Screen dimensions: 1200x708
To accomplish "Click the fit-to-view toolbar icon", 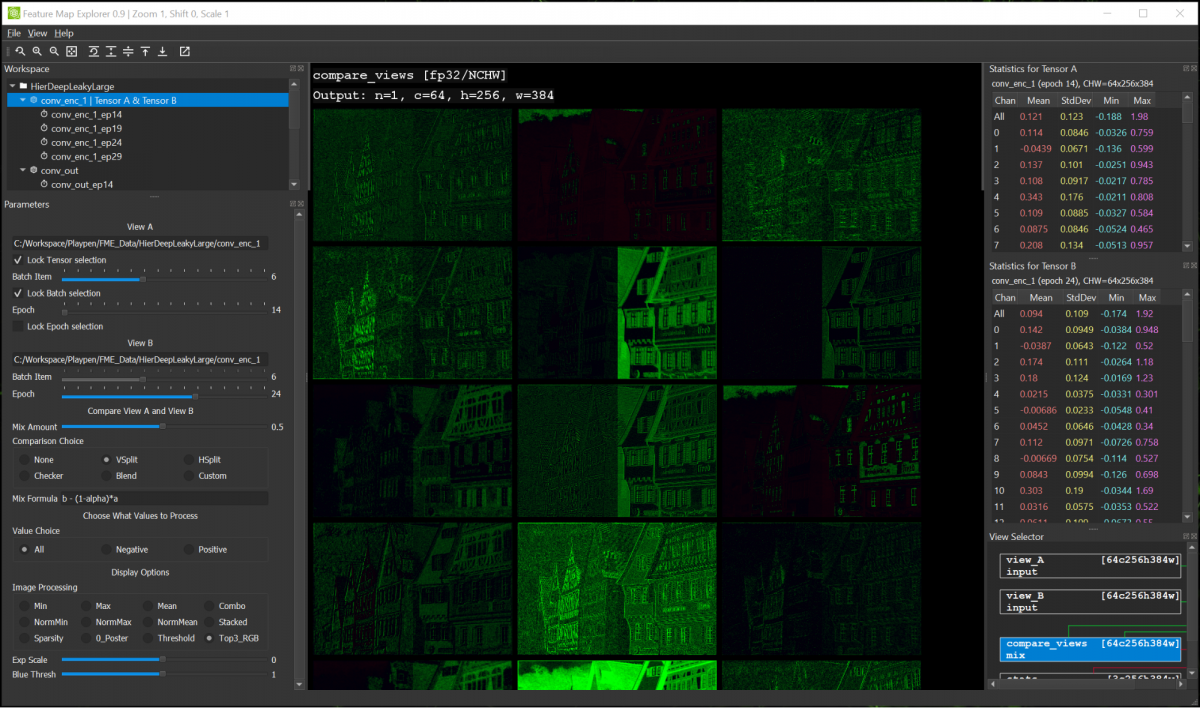I will pyautogui.click(x=71, y=51).
